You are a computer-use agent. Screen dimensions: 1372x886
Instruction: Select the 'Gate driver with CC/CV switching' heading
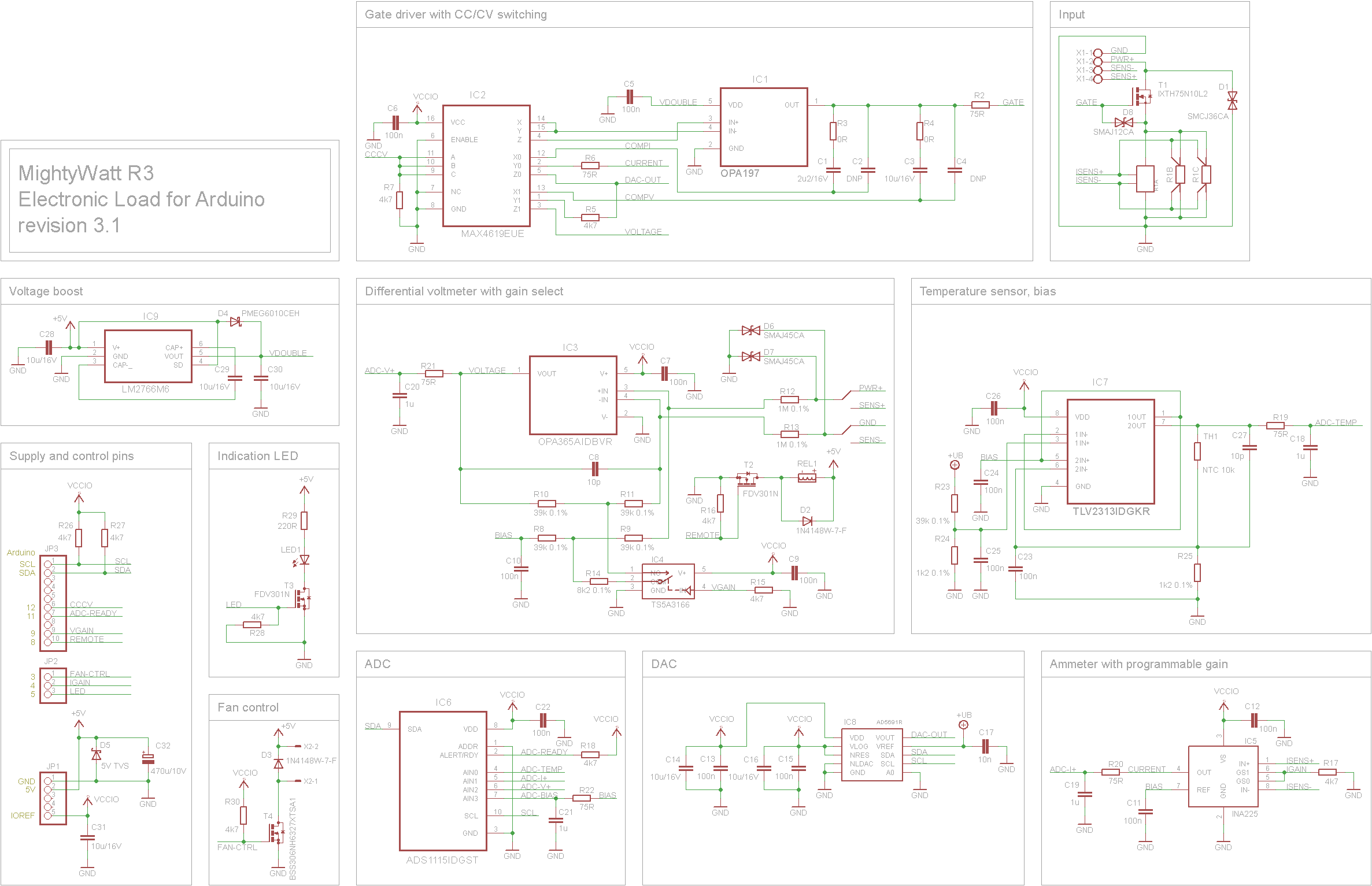coord(456,14)
